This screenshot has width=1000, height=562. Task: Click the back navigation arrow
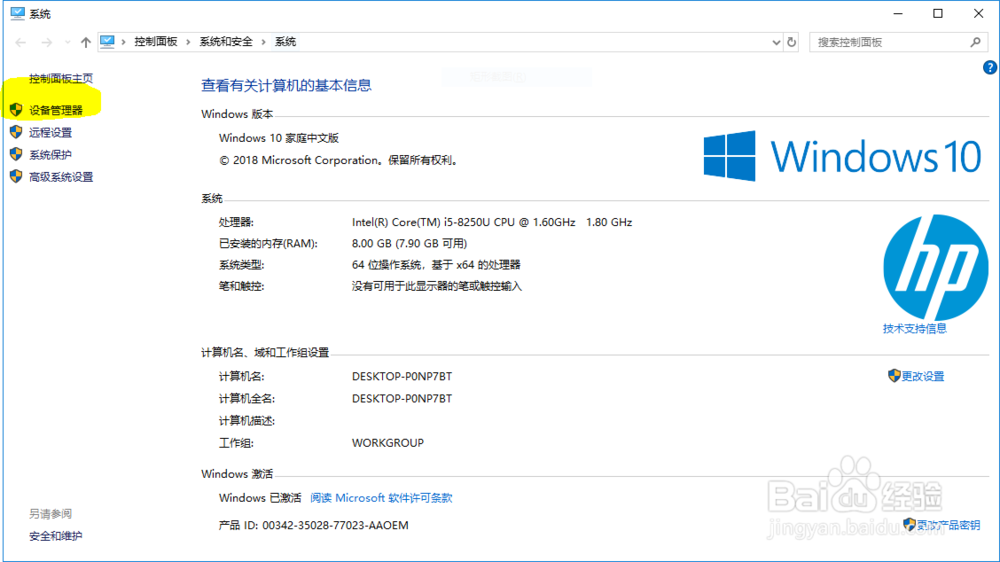(x=20, y=42)
